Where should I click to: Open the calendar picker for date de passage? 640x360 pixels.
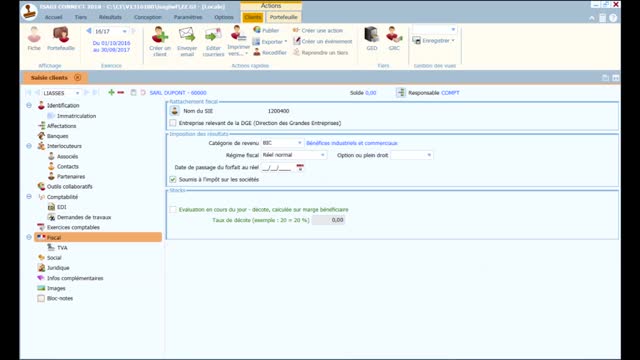[x=300, y=167]
